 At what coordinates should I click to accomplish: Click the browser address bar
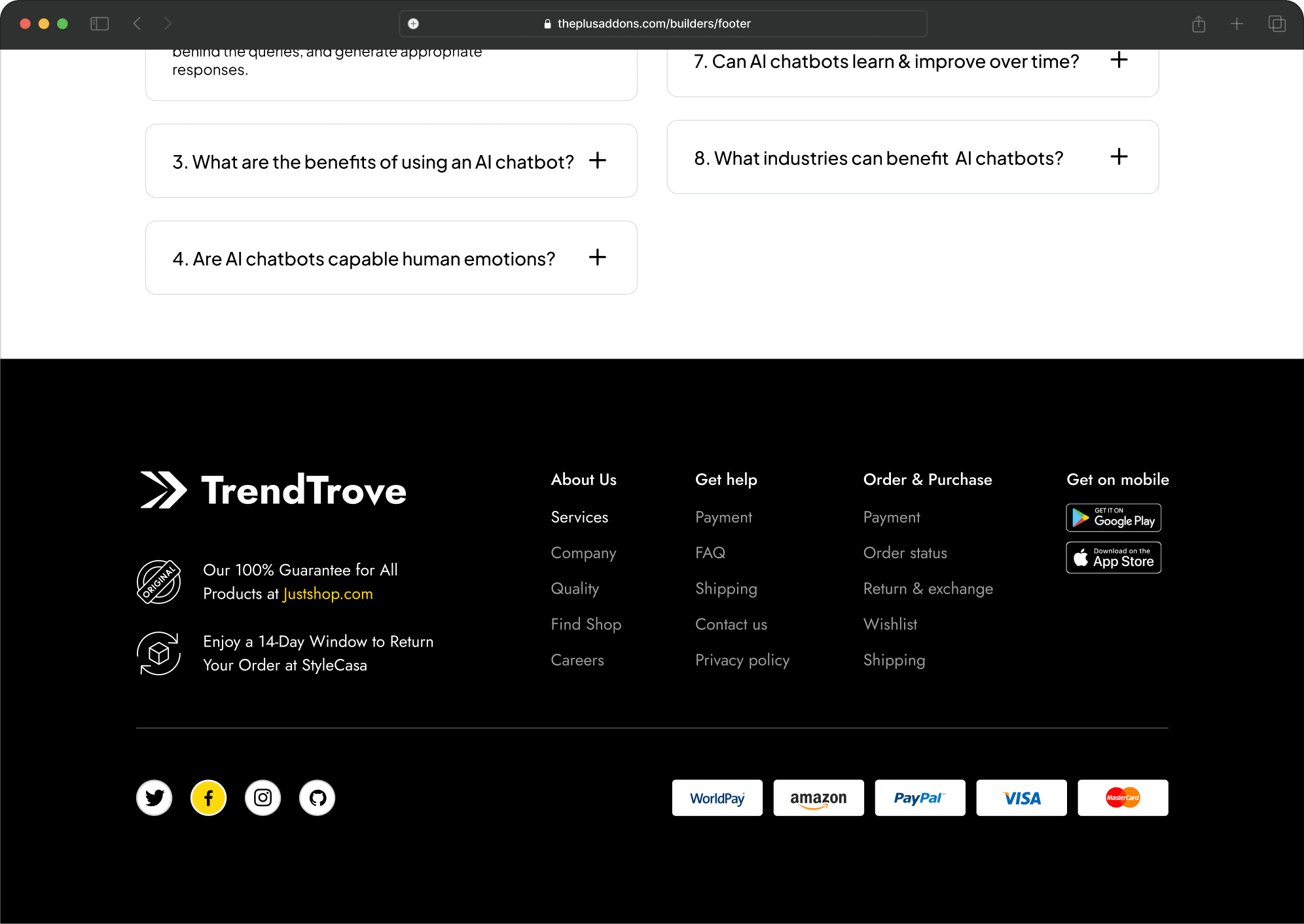coord(662,24)
